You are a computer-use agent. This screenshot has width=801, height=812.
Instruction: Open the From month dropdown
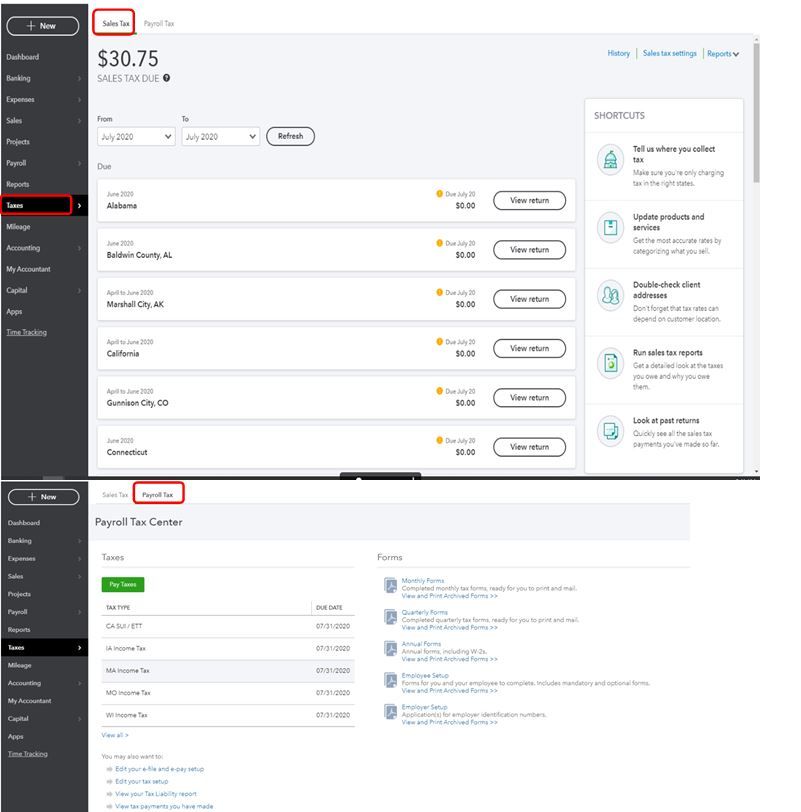tap(136, 137)
